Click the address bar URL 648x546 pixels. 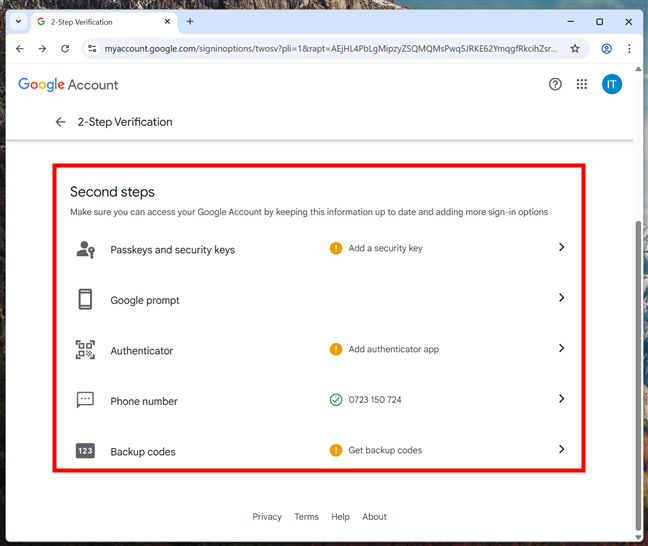(x=331, y=49)
